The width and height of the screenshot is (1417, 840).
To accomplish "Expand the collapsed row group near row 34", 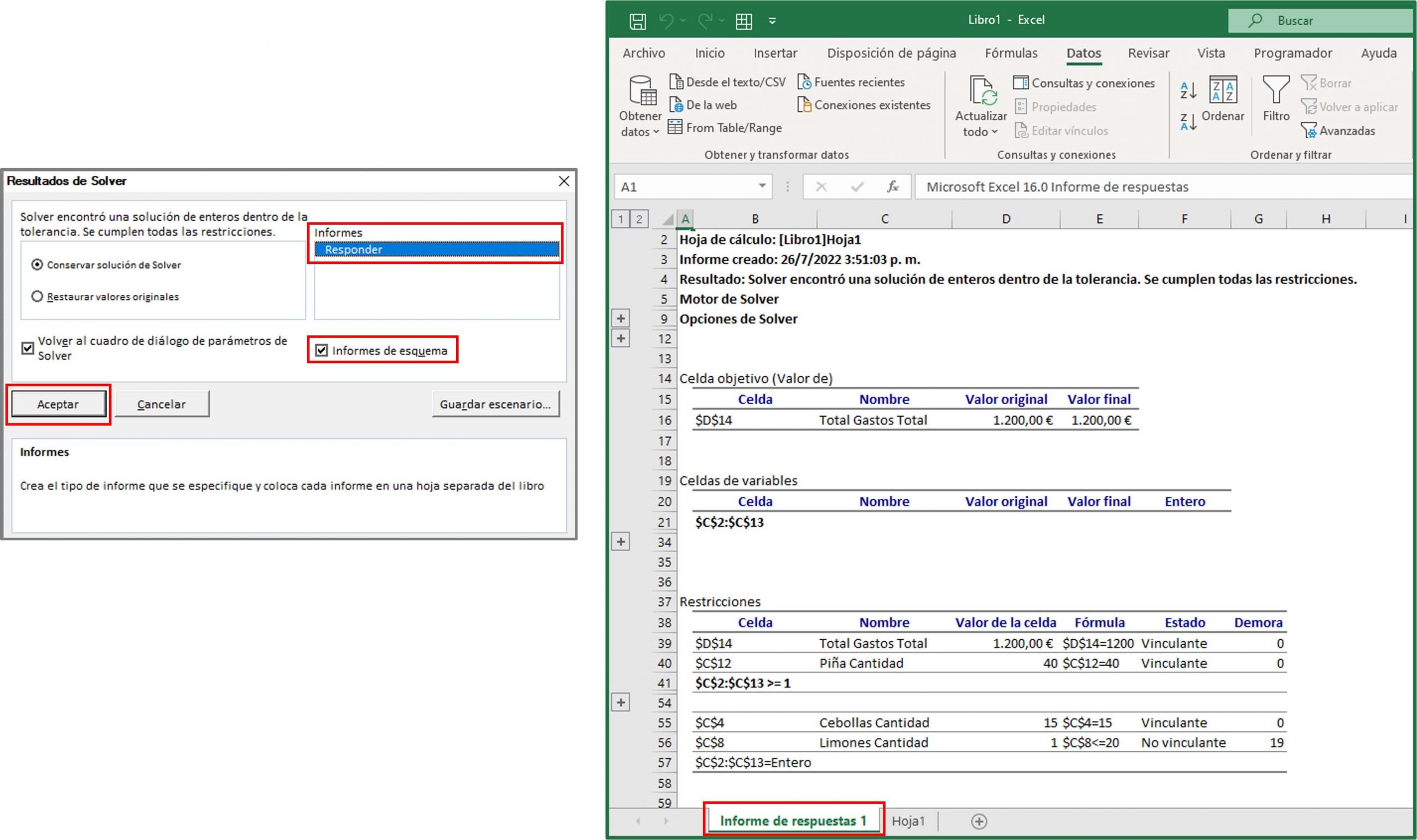I will pyautogui.click(x=621, y=542).
